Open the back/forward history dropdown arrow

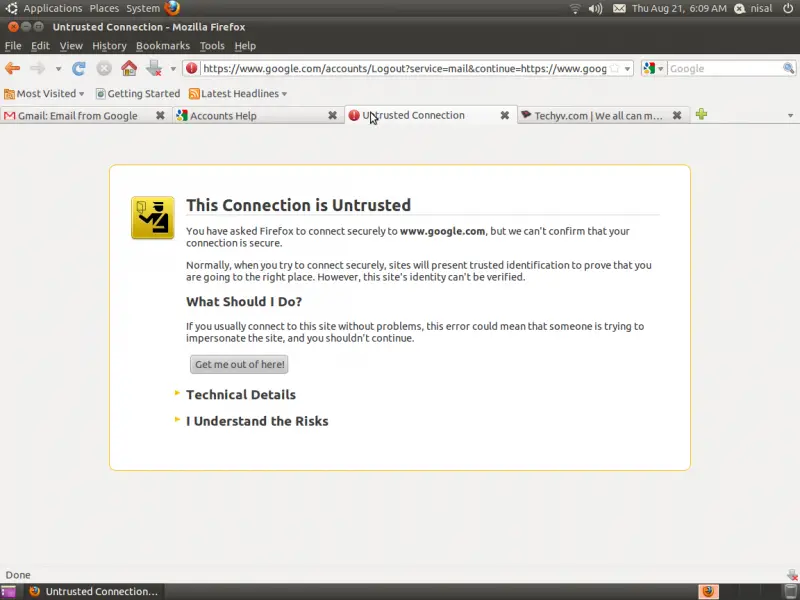59,69
